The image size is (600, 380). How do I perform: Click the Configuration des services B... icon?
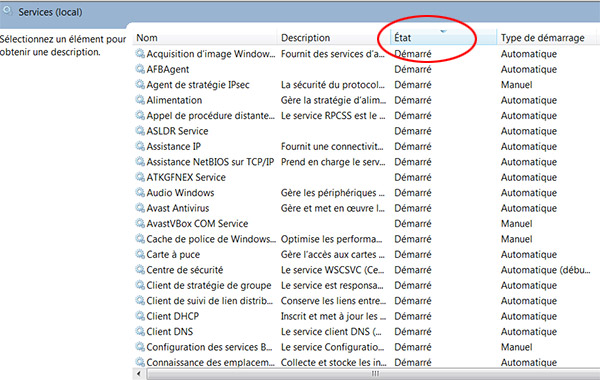[x=140, y=347]
